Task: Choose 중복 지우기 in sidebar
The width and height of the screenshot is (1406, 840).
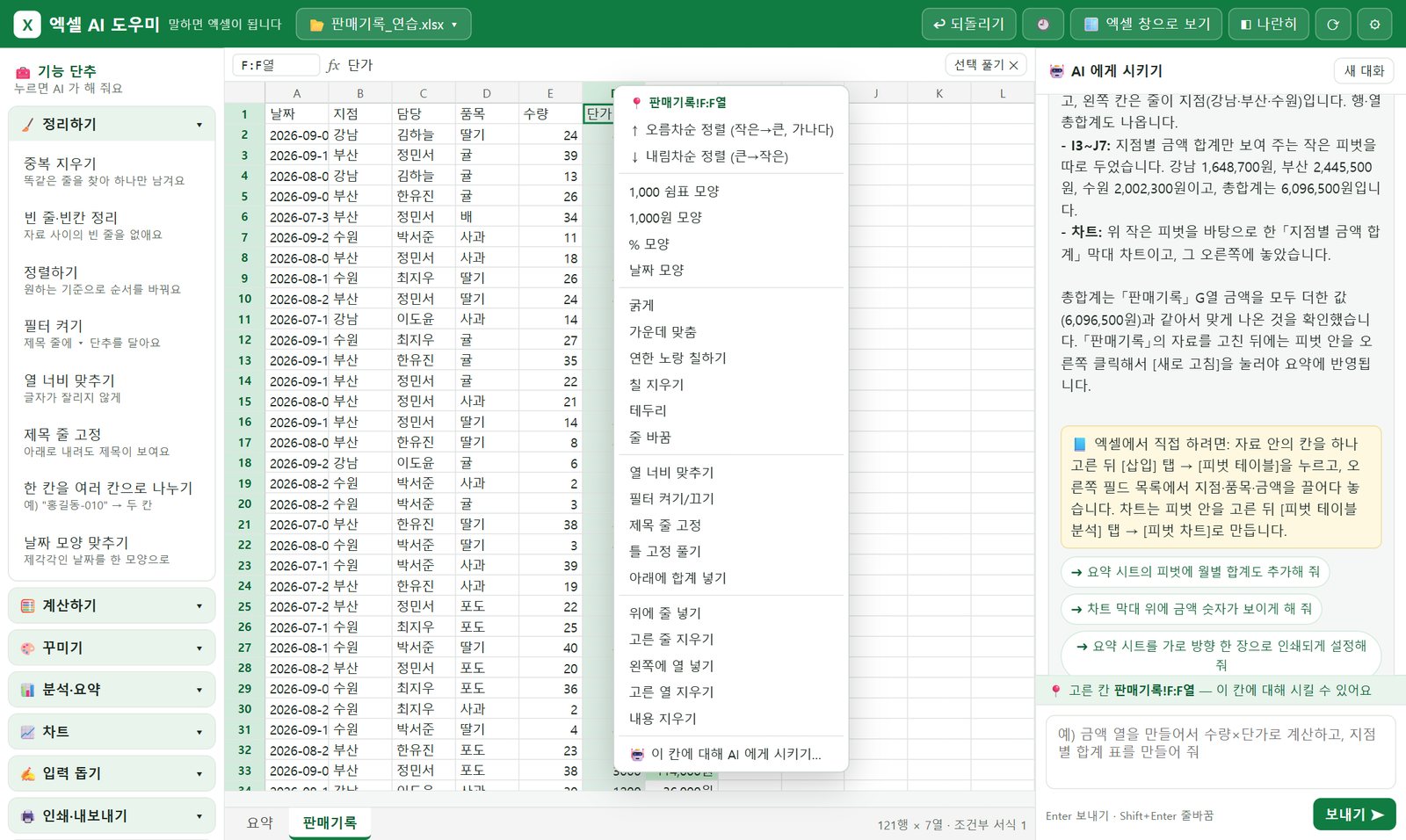Action: click(112, 171)
